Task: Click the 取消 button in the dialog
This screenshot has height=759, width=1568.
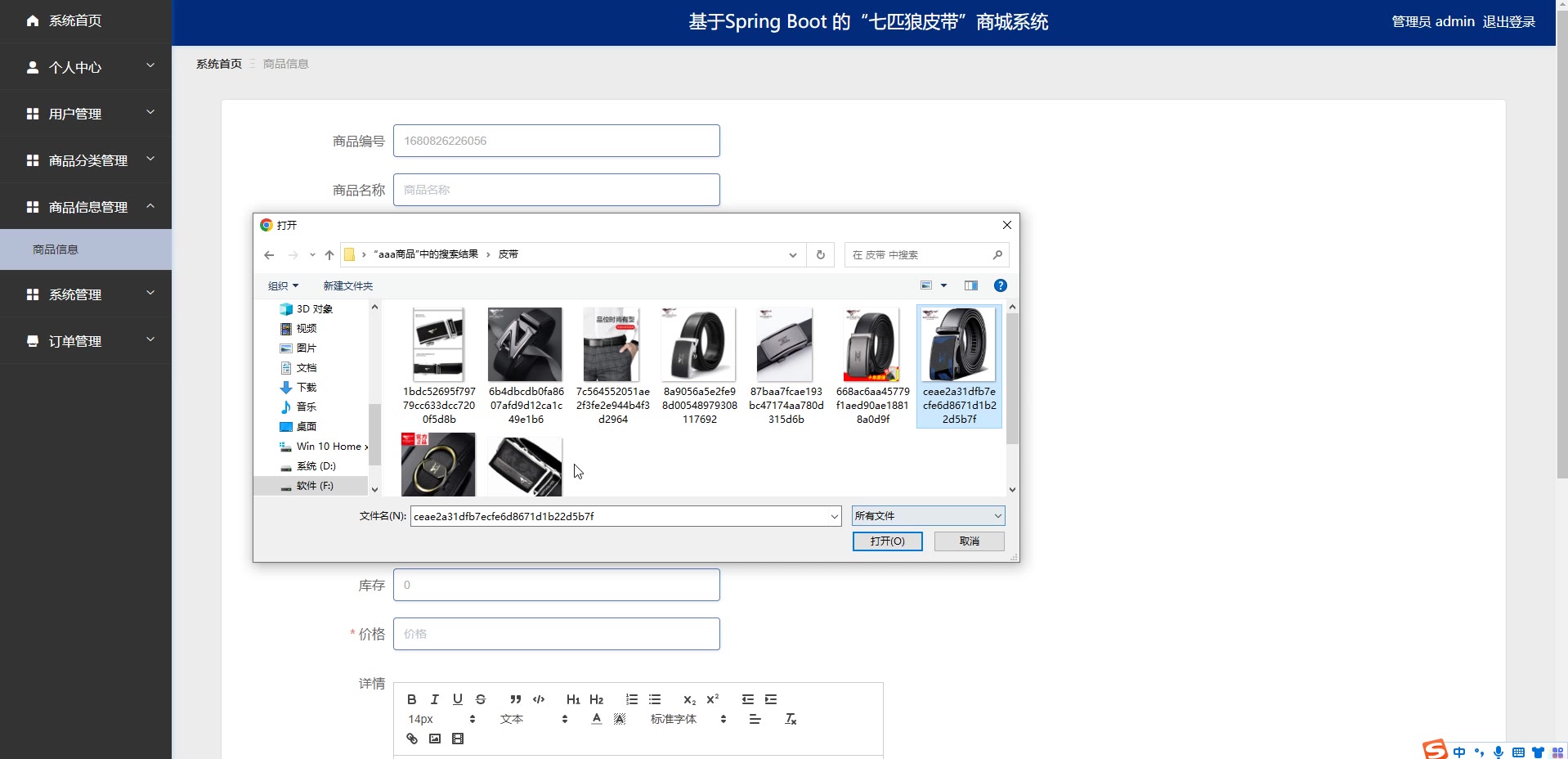Action: point(970,541)
